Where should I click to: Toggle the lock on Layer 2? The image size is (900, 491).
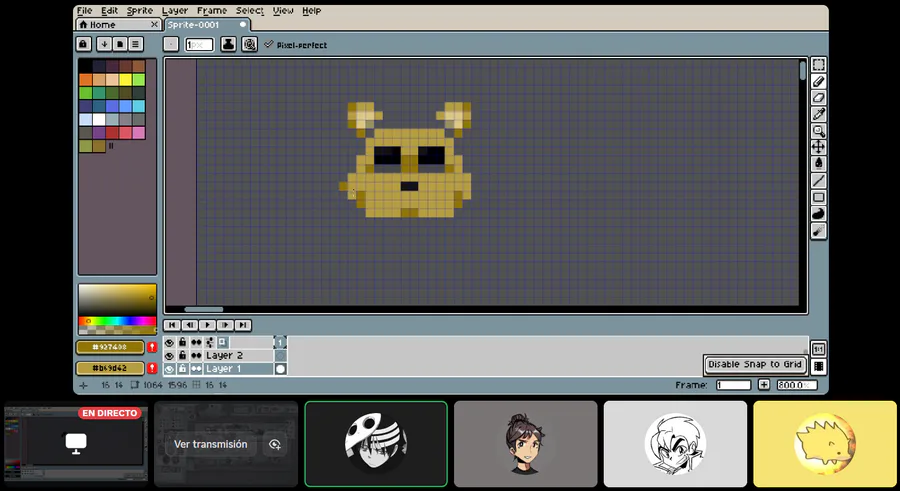pos(183,355)
